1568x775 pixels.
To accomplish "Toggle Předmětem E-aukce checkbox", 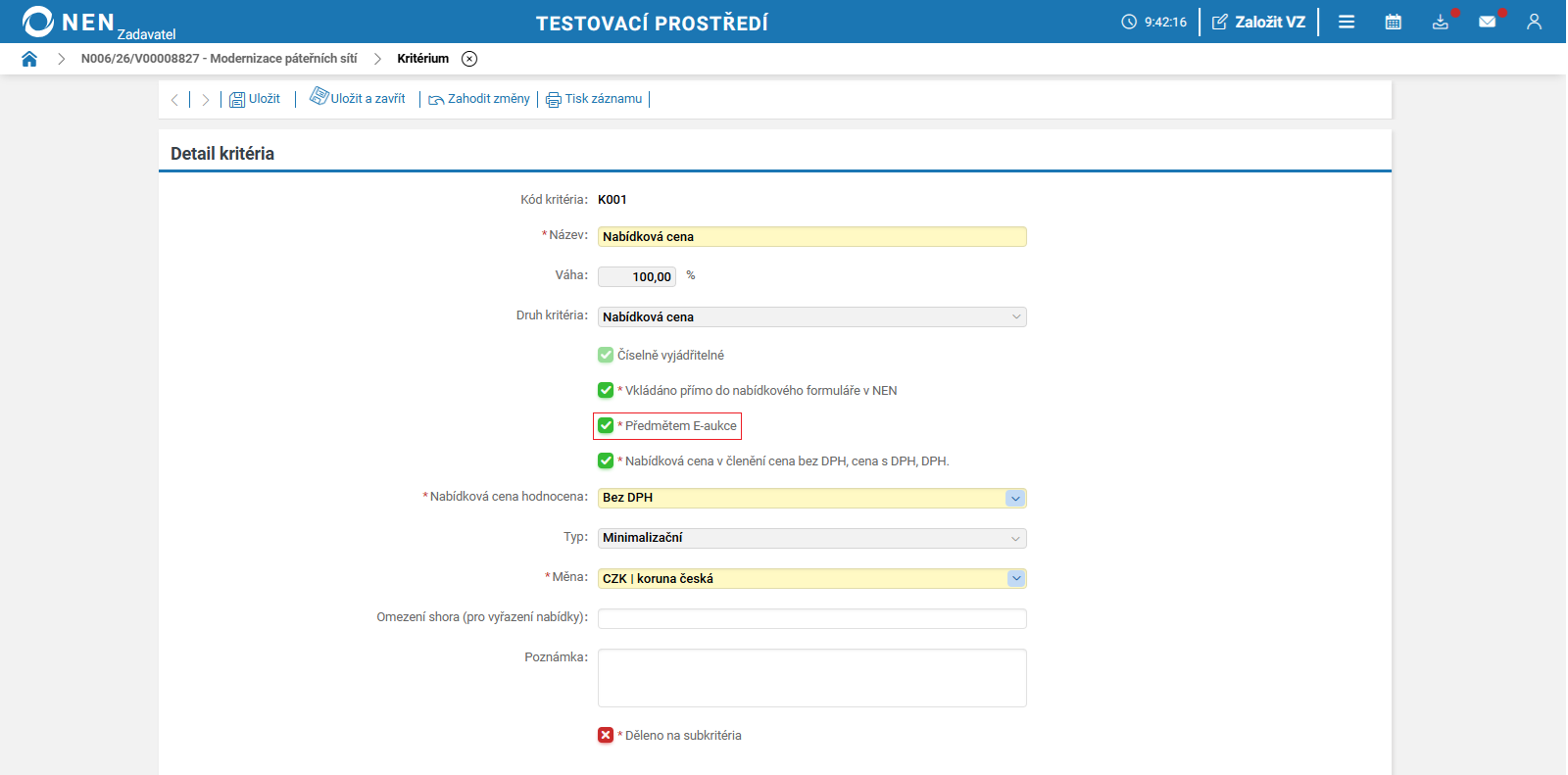I will [x=606, y=425].
